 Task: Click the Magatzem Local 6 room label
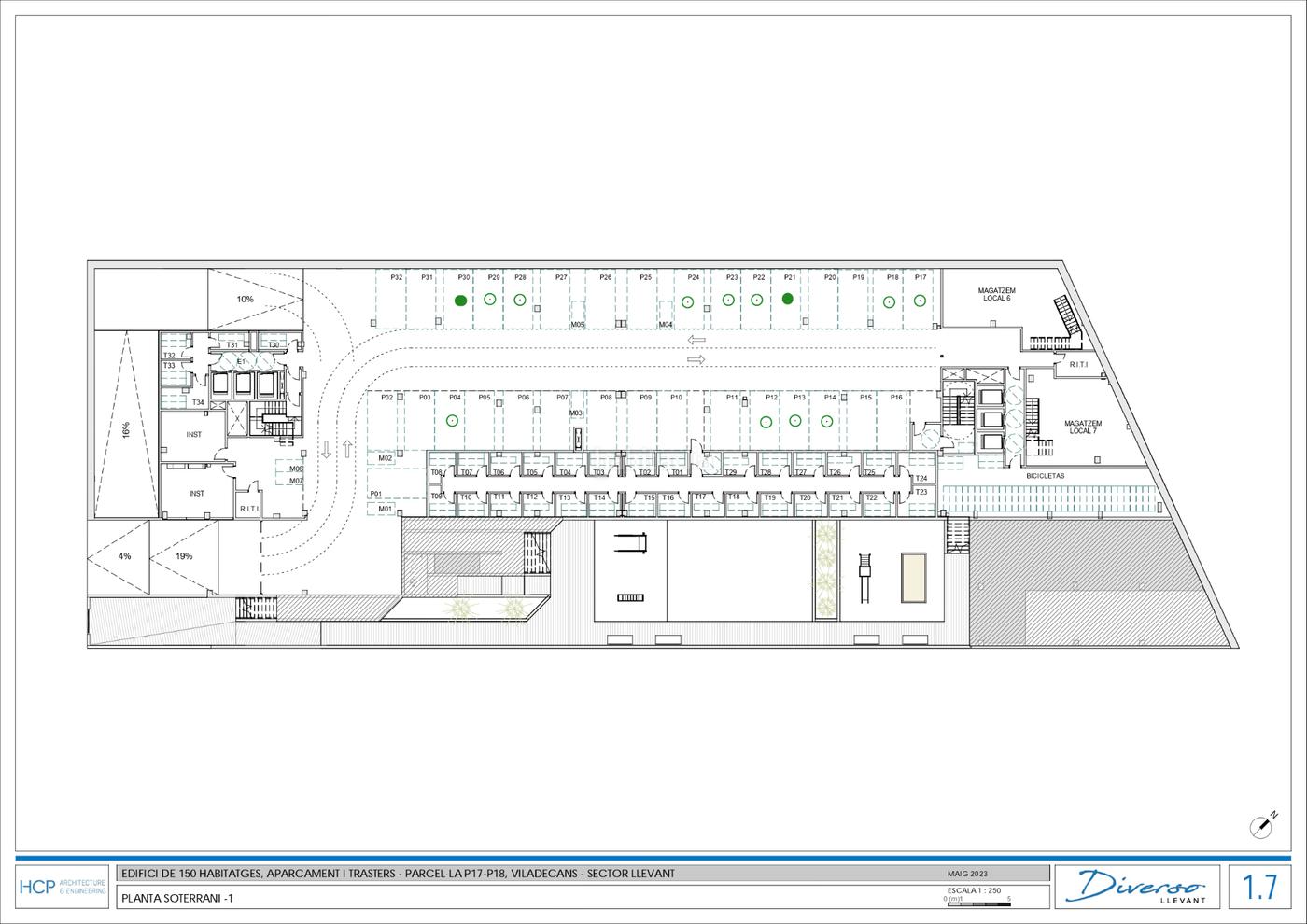click(996, 295)
